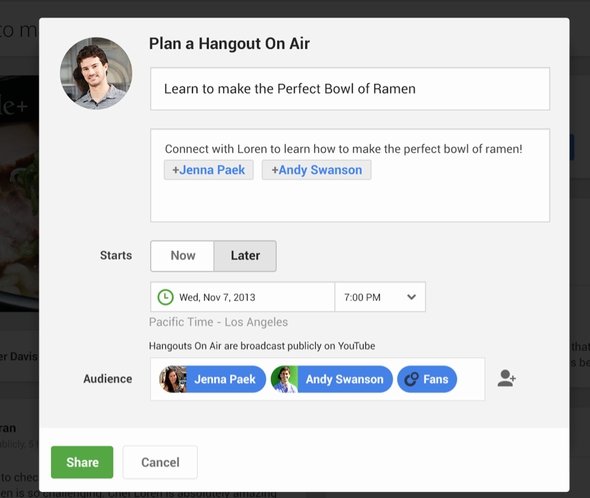Open the 7:00 PM time dropdown
Image resolution: width=590 pixels, height=498 pixels.
(380, 297)
